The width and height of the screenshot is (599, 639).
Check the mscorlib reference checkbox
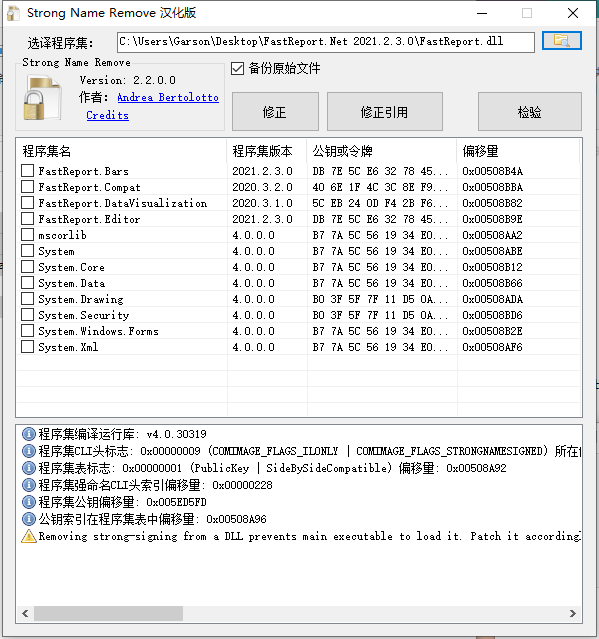tap(27, 234)
